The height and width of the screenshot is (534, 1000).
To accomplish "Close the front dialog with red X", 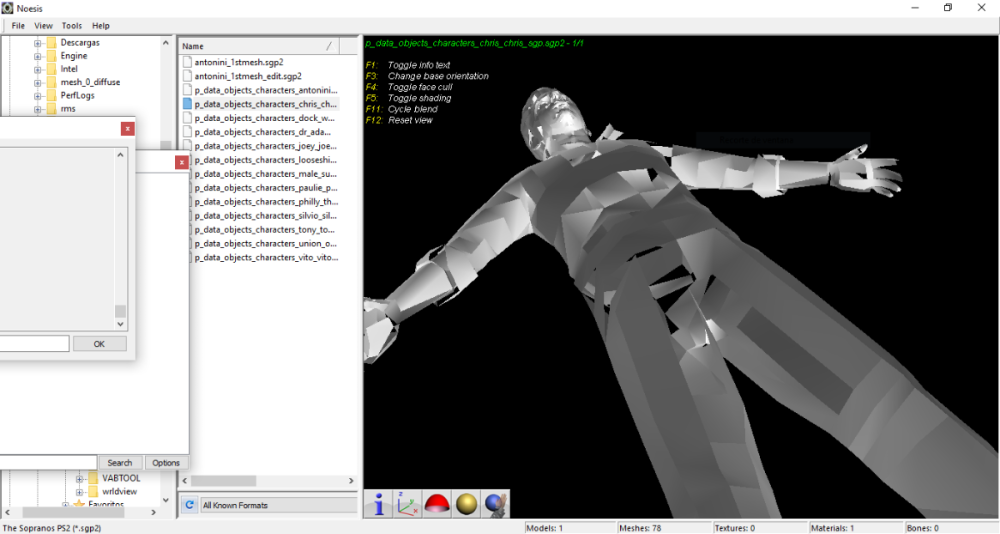I will pyautogui.click(x=127, y=128).
